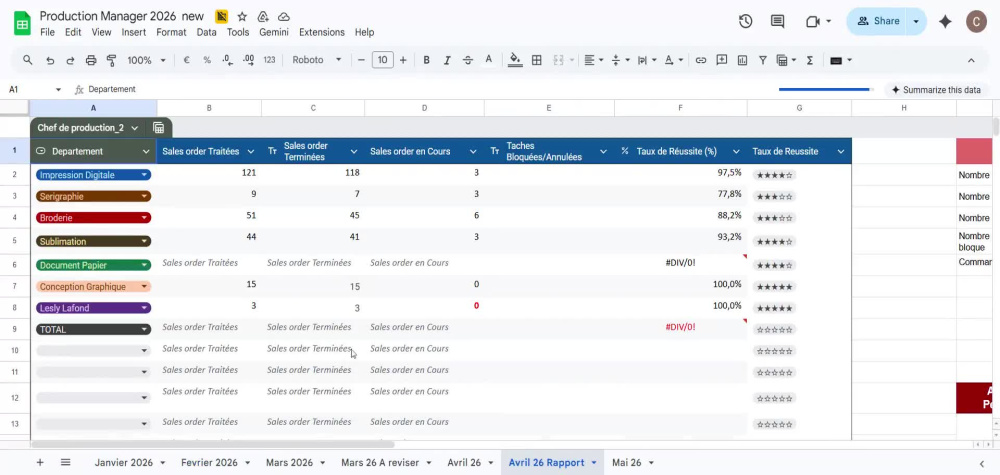The height and width of the screenshot is (475, 1000).
Task: Open the Name box dropdown arrow
Action: (x=58, y=90)
